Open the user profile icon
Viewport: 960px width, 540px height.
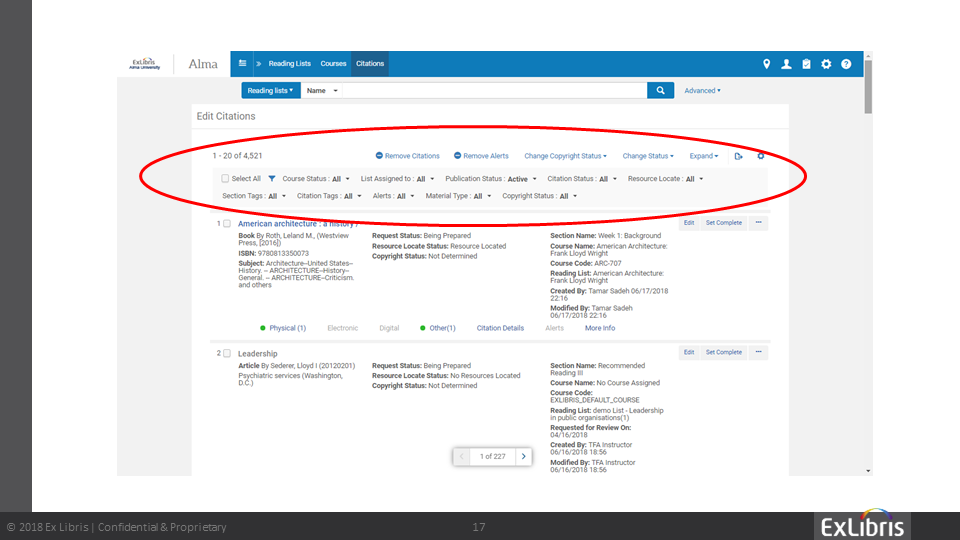tap(787, 64)
